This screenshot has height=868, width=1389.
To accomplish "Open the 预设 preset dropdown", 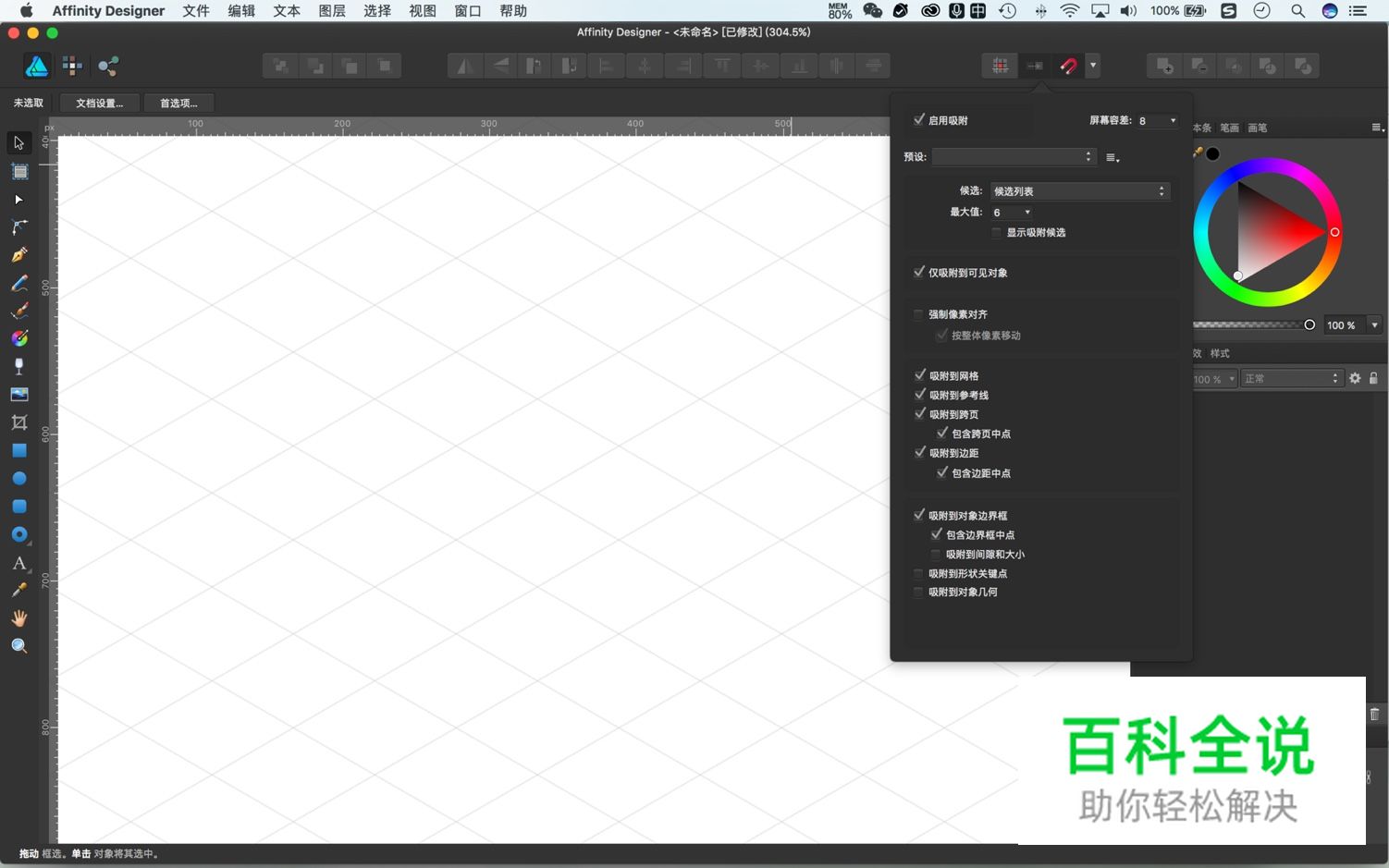I will point(1014,157).
